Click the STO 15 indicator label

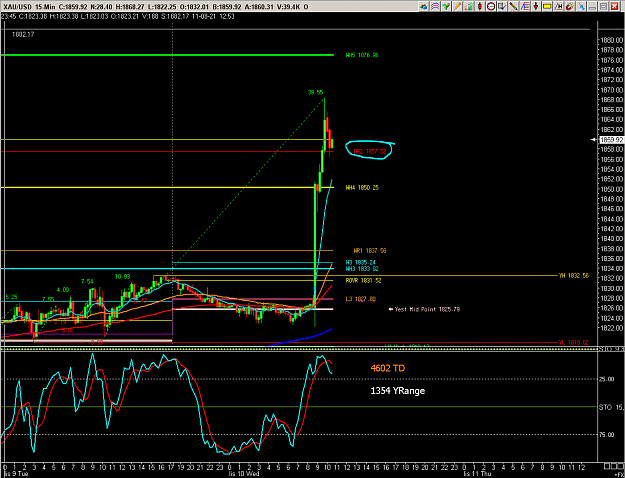click(x=611, y=407)
